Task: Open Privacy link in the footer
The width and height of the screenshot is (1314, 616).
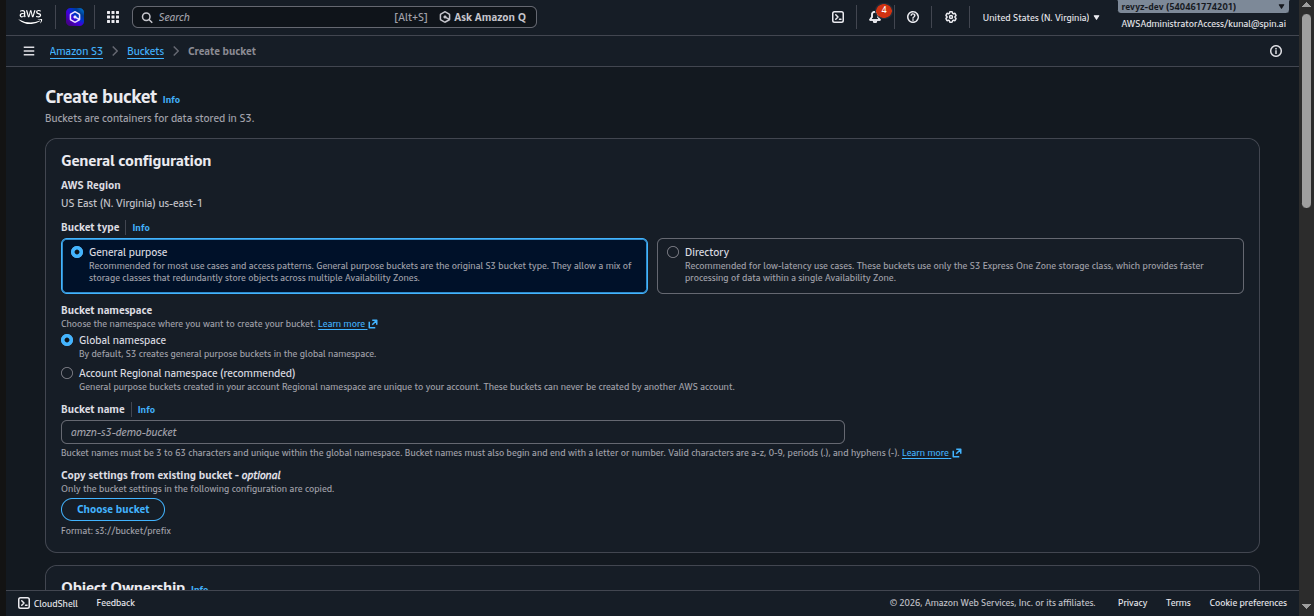Action: (1133, 603)
